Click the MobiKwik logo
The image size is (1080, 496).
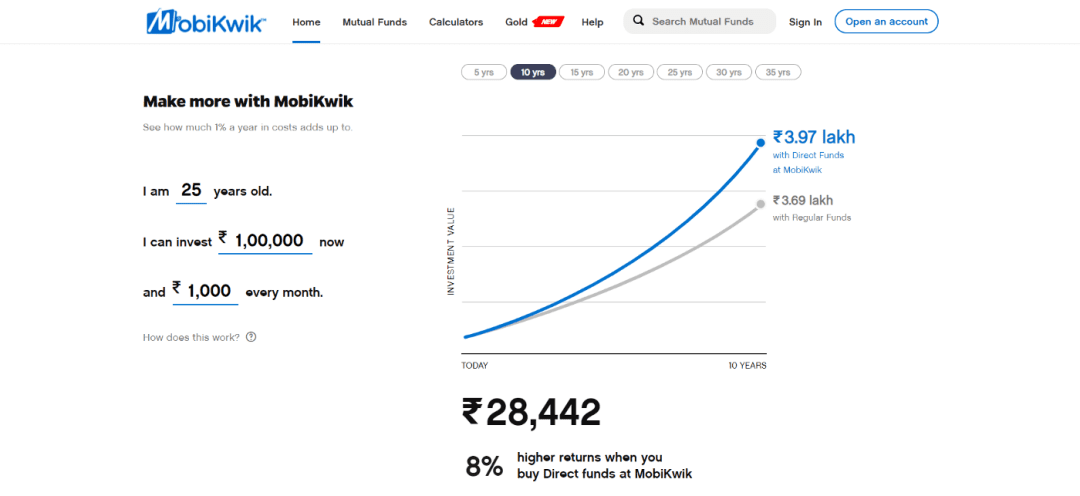pyautogui.click(x=205, y=21)
